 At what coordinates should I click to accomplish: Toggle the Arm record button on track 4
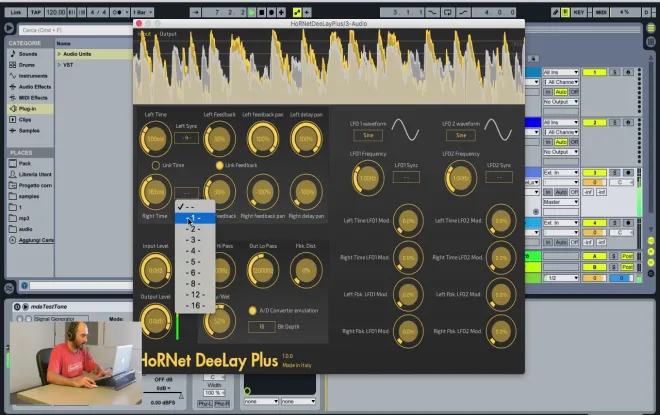[628, 223]
